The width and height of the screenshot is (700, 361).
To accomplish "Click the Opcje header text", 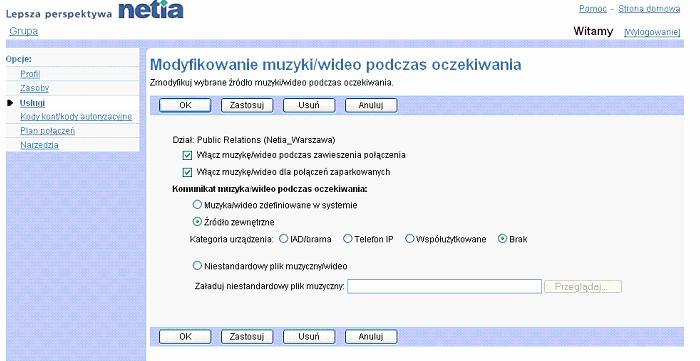I will click(x=19, y=59).
